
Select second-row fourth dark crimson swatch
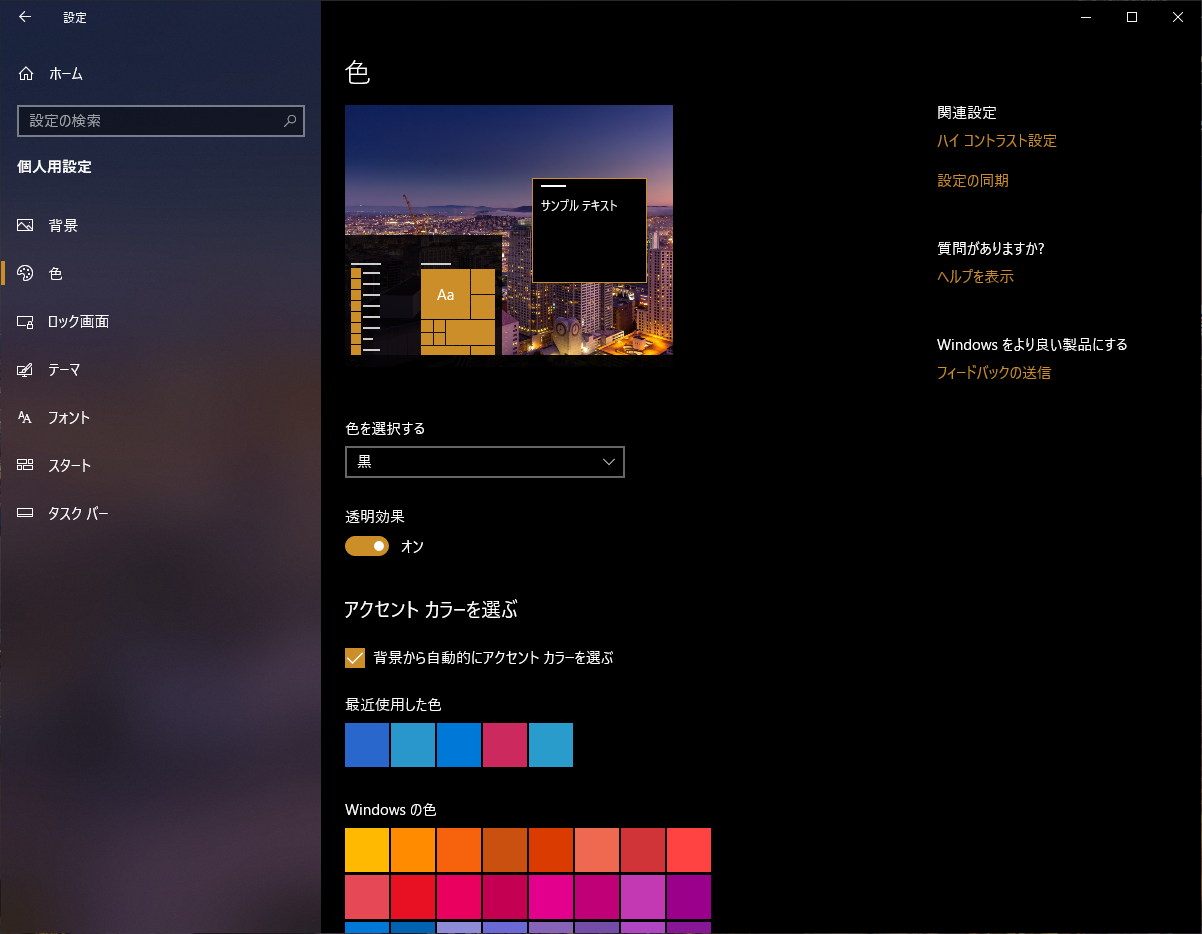tap(505, 897)
